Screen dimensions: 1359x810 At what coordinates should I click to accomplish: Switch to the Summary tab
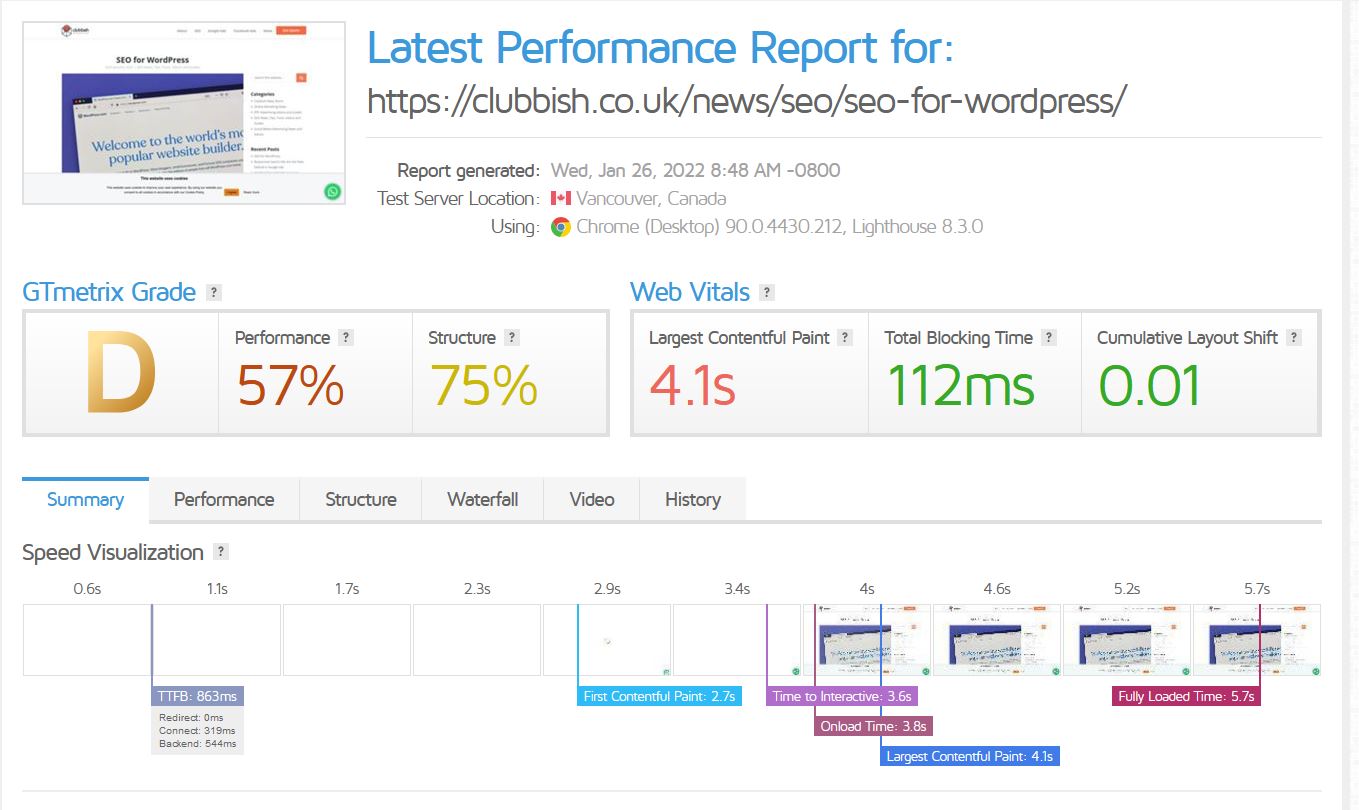pos(85,499)
